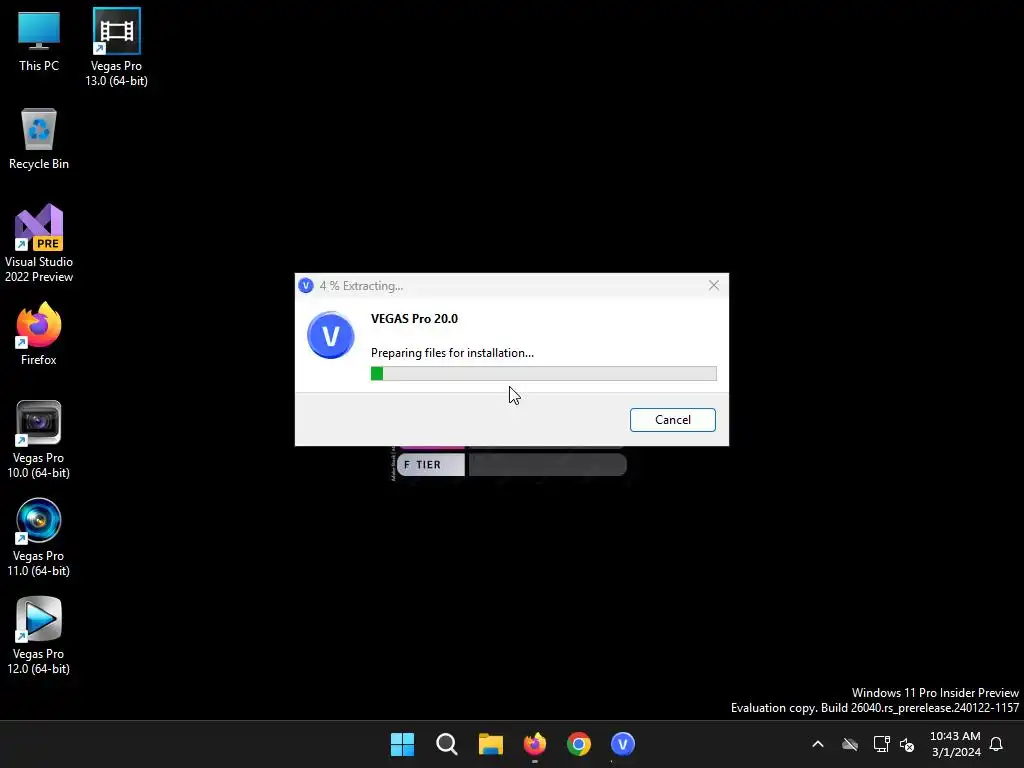Select the Firefox desktop shortcut
This screenshot has width=1024, height=768.
tap(39, 334)
